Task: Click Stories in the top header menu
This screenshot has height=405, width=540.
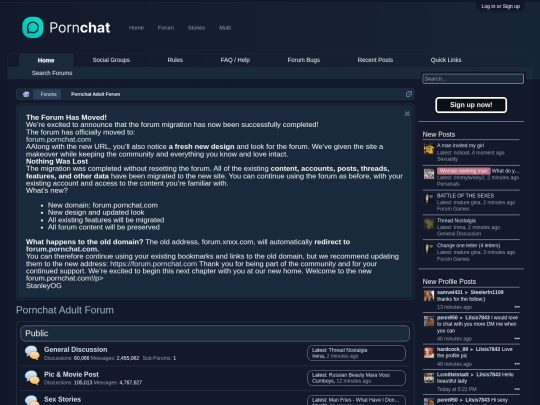Action: [x=196, y=28]
